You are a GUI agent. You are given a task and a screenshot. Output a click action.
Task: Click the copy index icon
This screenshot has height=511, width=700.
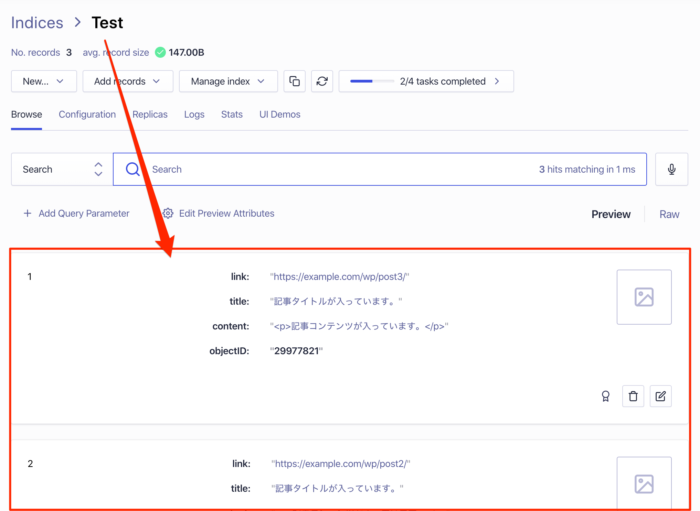(x=294, y=81)
